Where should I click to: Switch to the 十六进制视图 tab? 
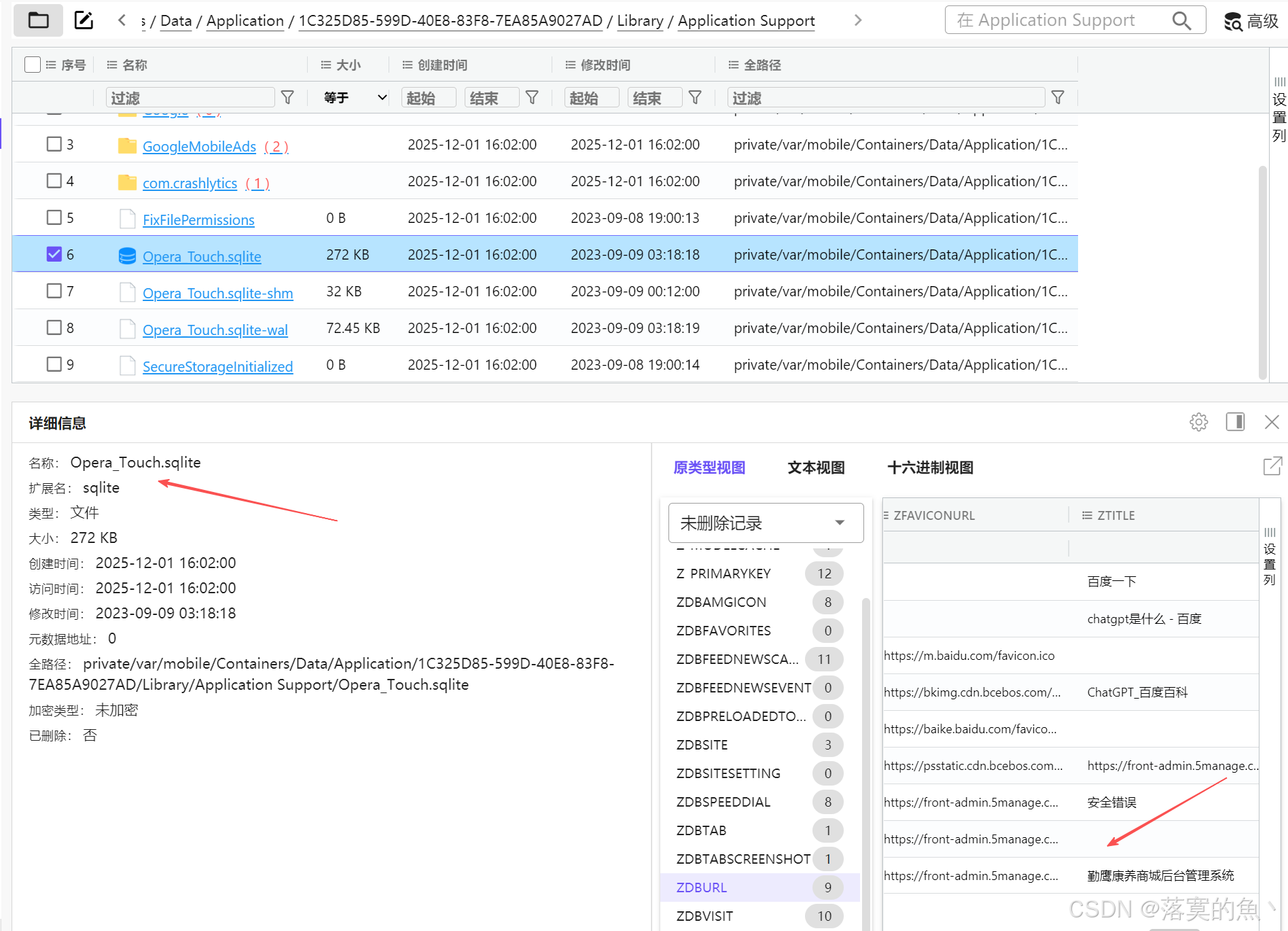click(x=930, y=468)
